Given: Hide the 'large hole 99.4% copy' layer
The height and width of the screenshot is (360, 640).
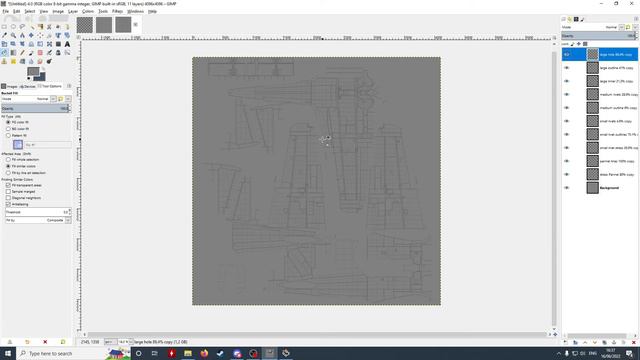Looking at the screenshot, I should tap(567, 54).
